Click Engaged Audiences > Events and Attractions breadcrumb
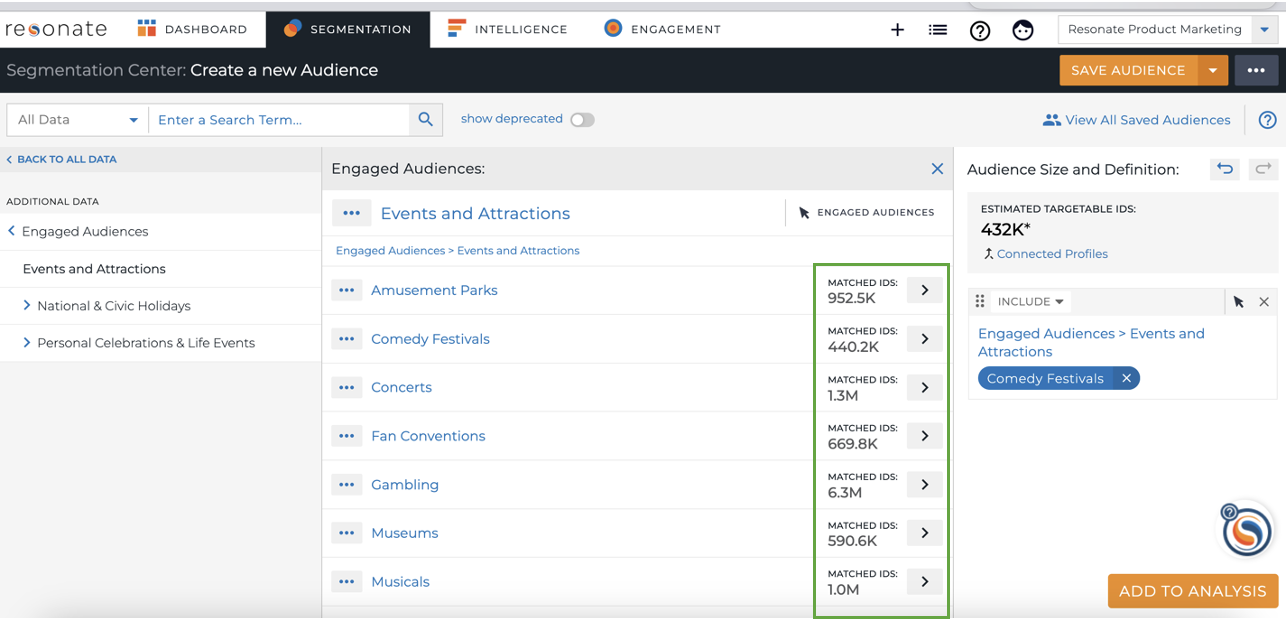This screenshot has width=1286, height=620. click(x=458, y=251)
